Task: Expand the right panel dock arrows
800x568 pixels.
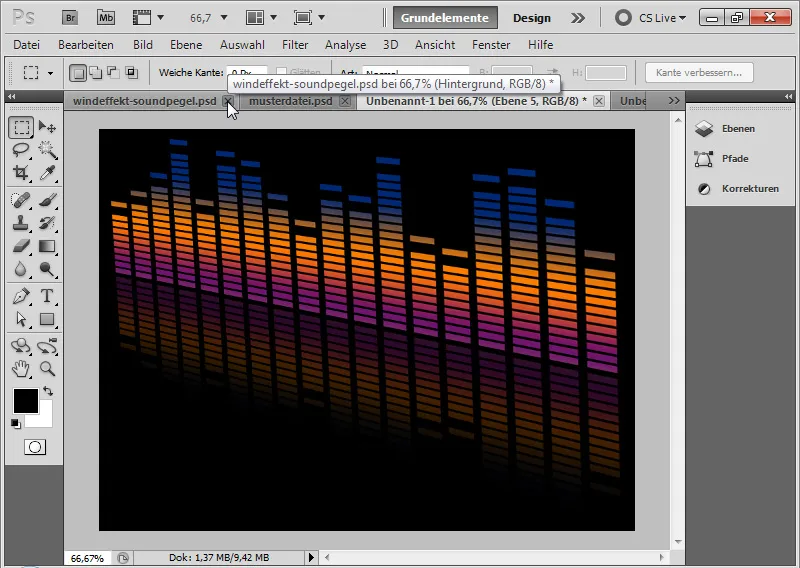Action: point(788,96)
